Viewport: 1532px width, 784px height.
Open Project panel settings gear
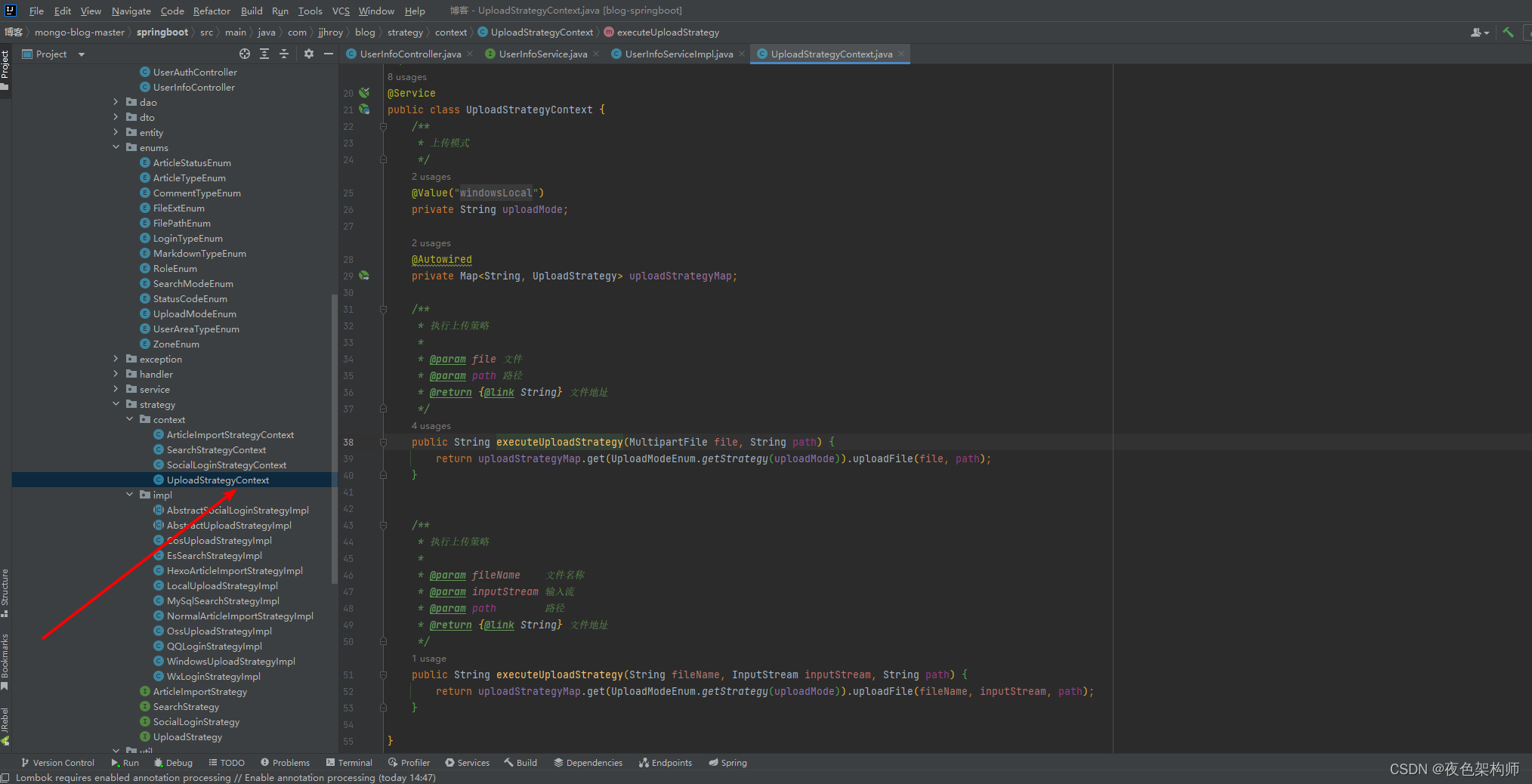coord(309,54)
